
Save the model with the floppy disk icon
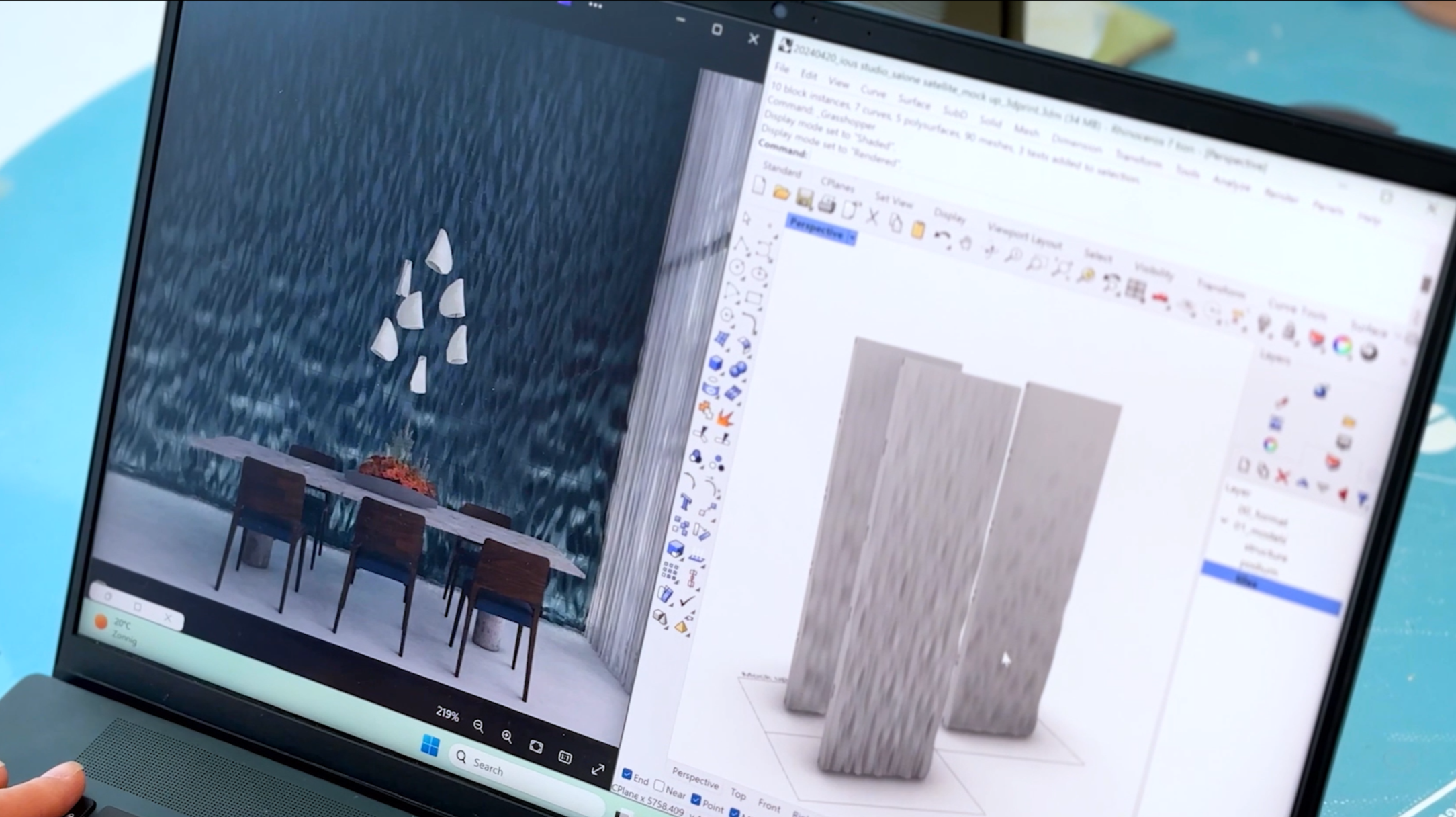[804, 199]
